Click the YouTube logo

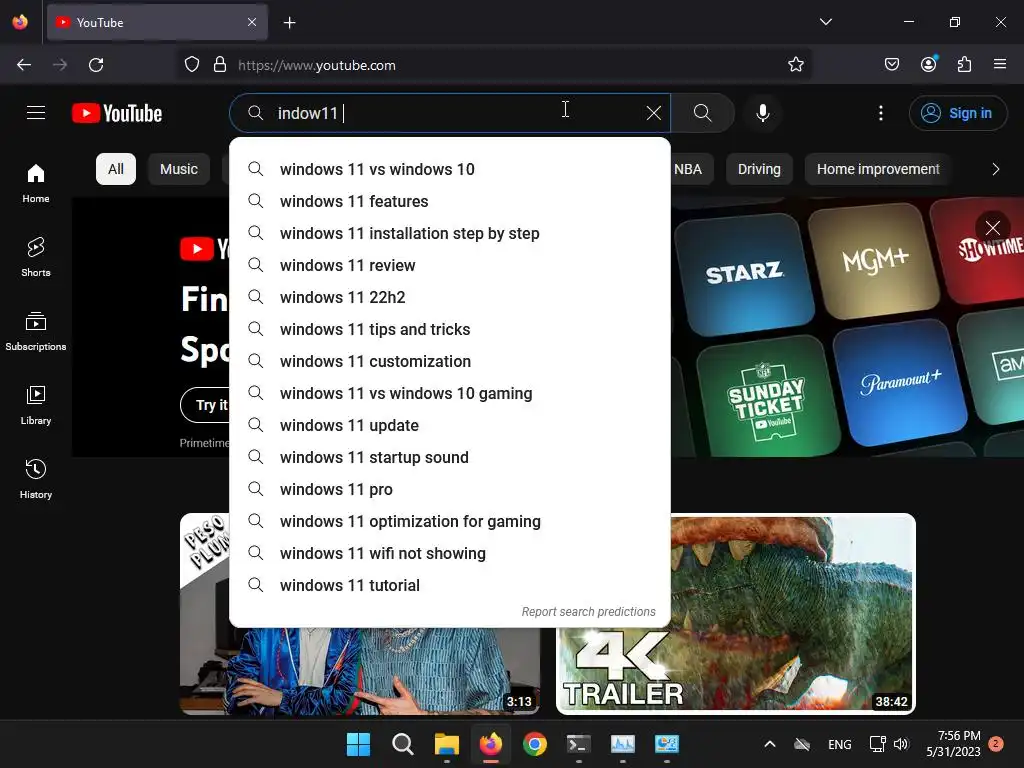[x=117, y=113]
